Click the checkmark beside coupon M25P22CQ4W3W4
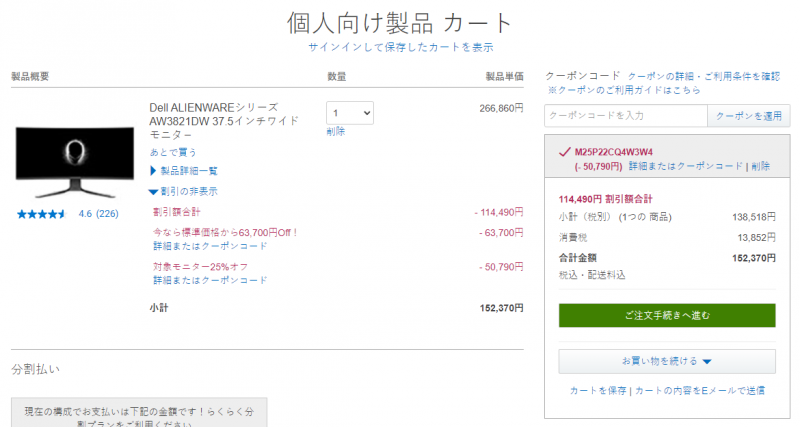The image size is (800, 427). [x=564, y=152]
